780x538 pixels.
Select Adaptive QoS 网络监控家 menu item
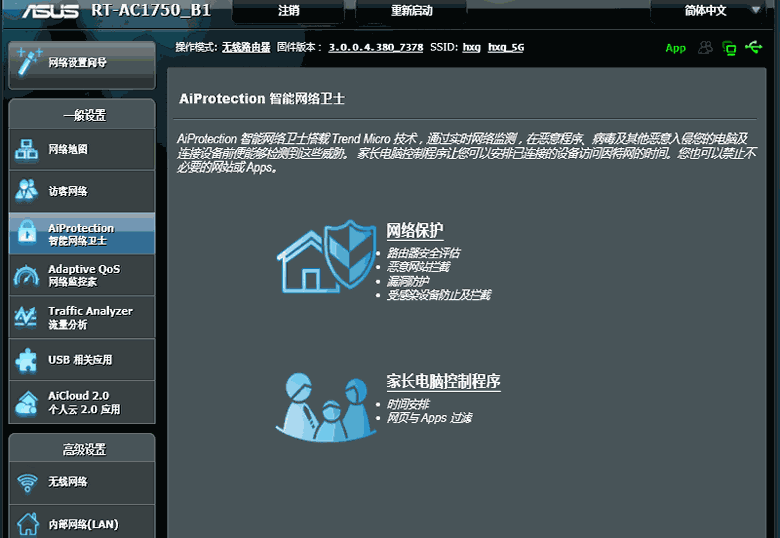(82, 275)
